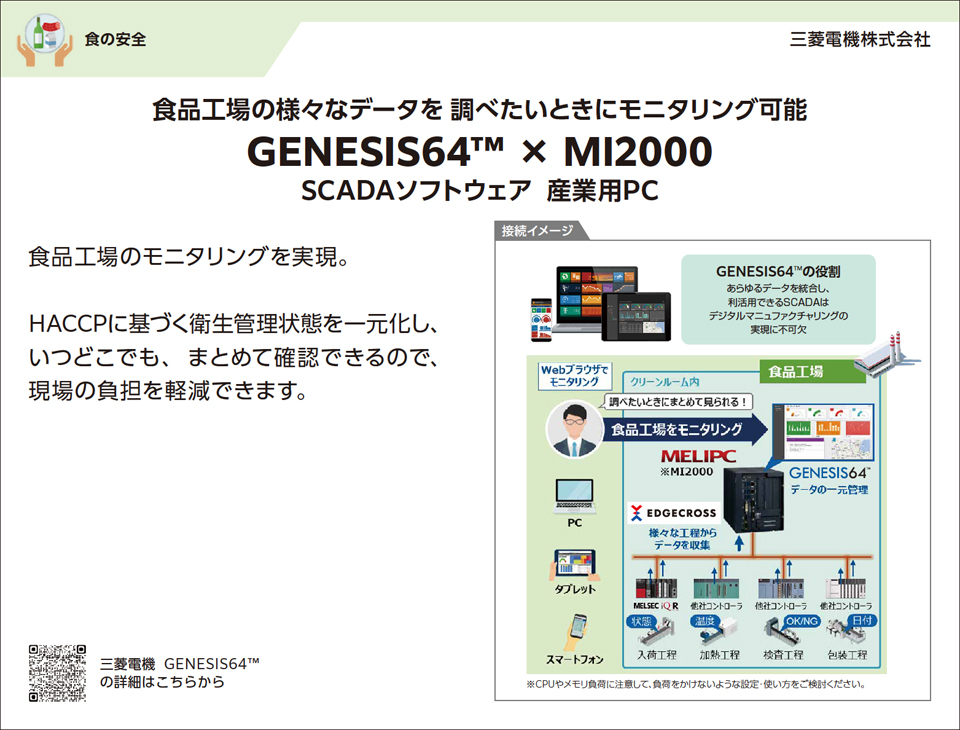
Task: Click the blue 温度 badge
Action: 705,621
